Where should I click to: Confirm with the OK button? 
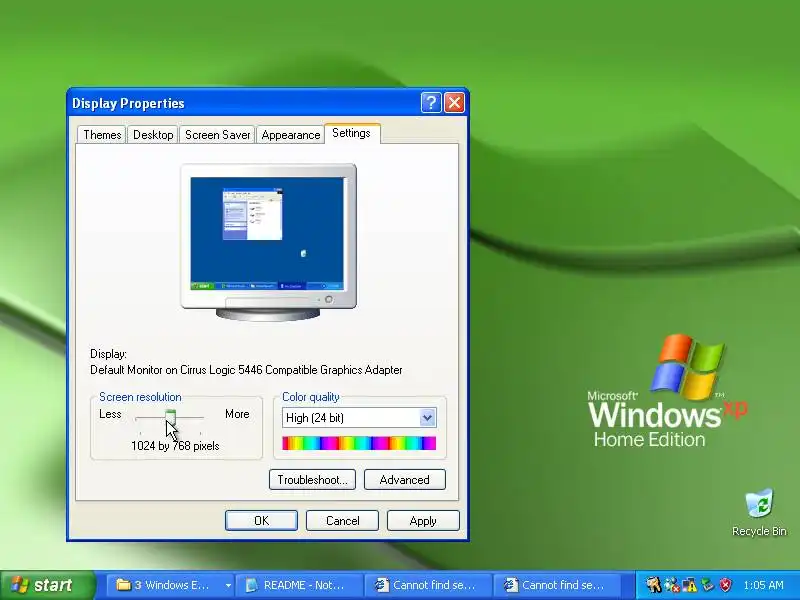click(261, 520)
